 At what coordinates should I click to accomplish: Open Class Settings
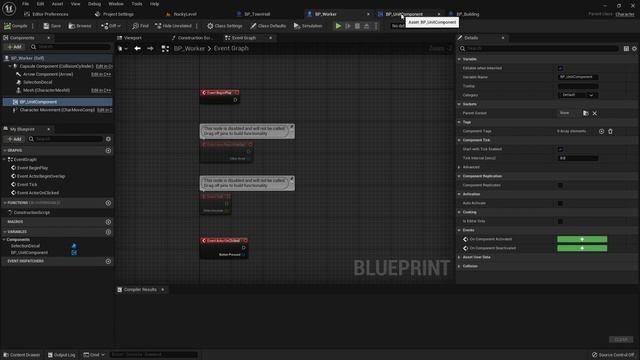coord(224,26)
